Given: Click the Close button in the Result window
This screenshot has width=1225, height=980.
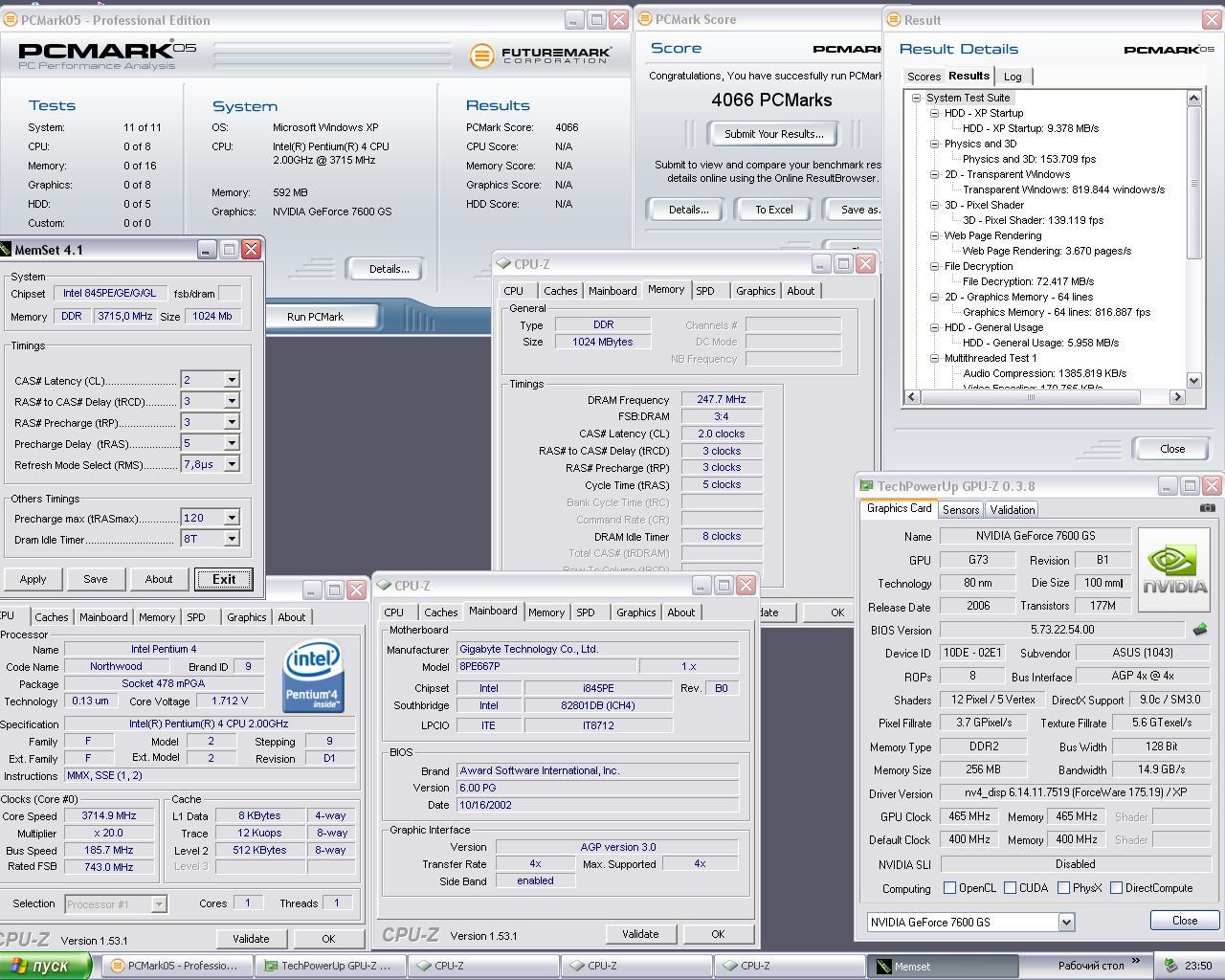Looking at the screenshot, I should pyautogui.click(x=1171, y=449).
